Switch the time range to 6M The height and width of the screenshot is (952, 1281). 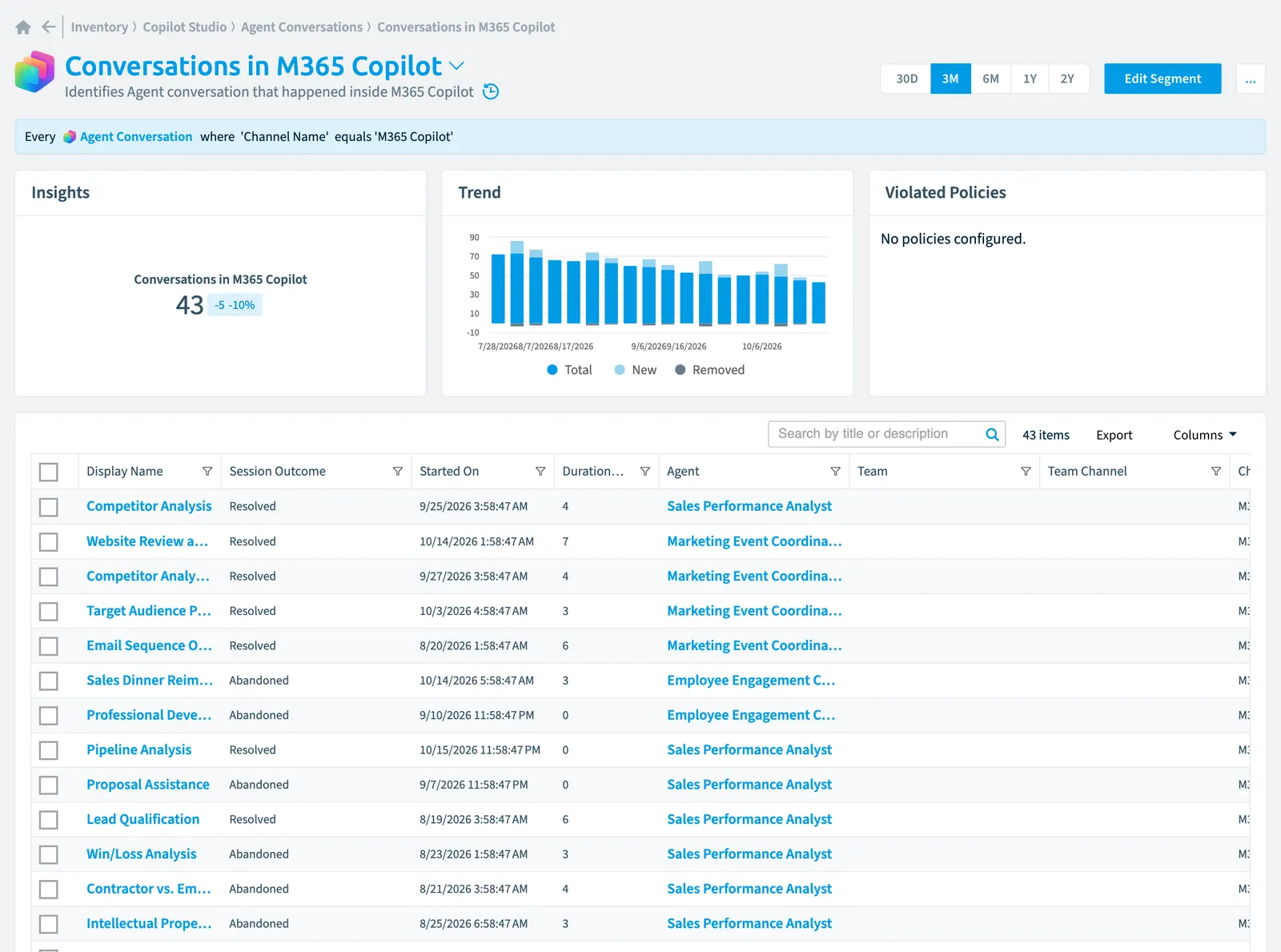click(x=990, y=79)
